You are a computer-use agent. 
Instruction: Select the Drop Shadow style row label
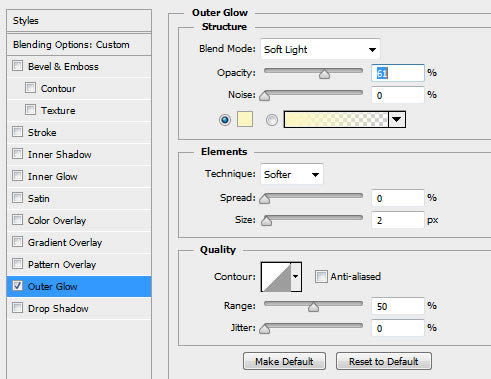point(58,309)
